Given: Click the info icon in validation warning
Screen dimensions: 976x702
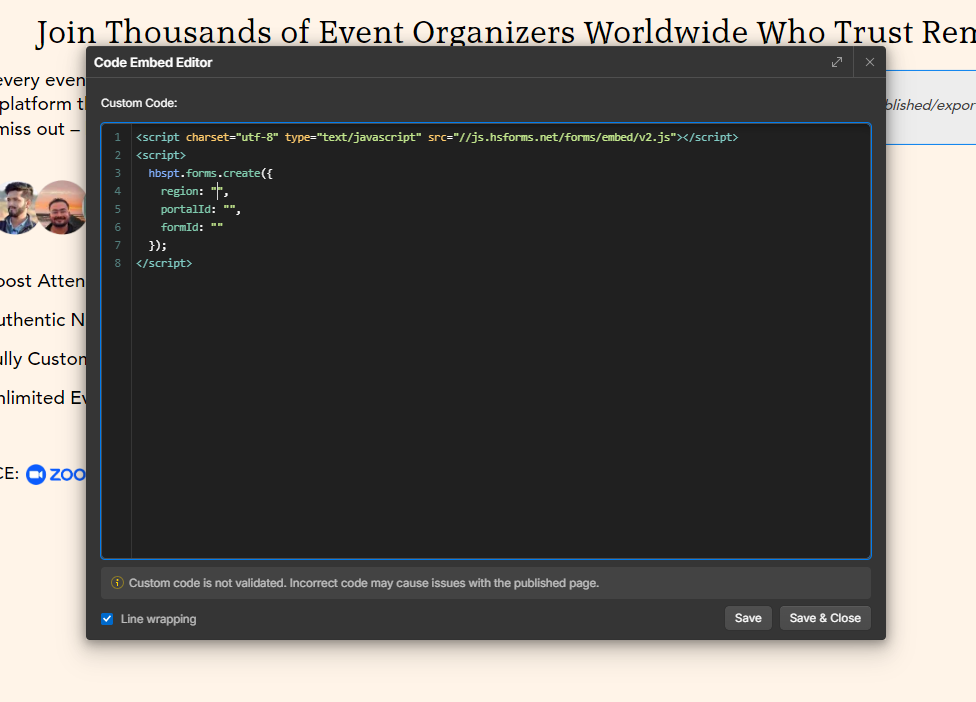Looking at the screenshot, I should (x=116, y=583).
